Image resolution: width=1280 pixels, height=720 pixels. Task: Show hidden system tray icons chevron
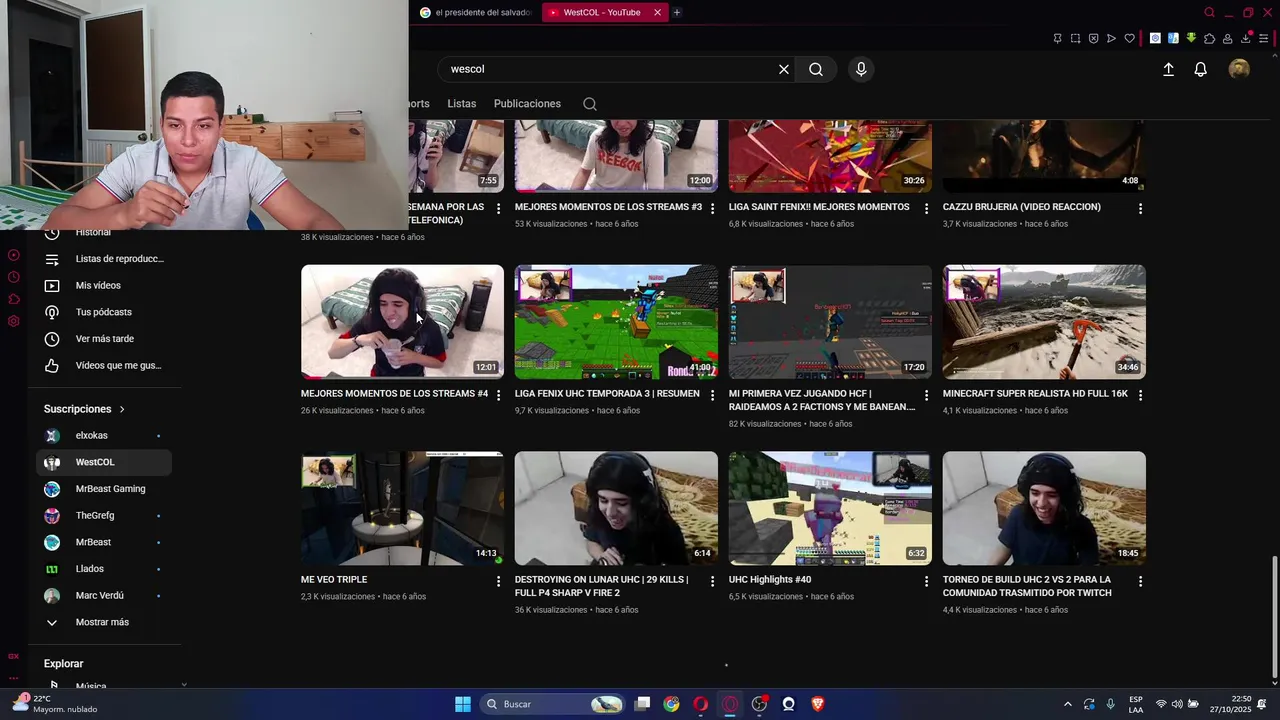pos(1067,704)
